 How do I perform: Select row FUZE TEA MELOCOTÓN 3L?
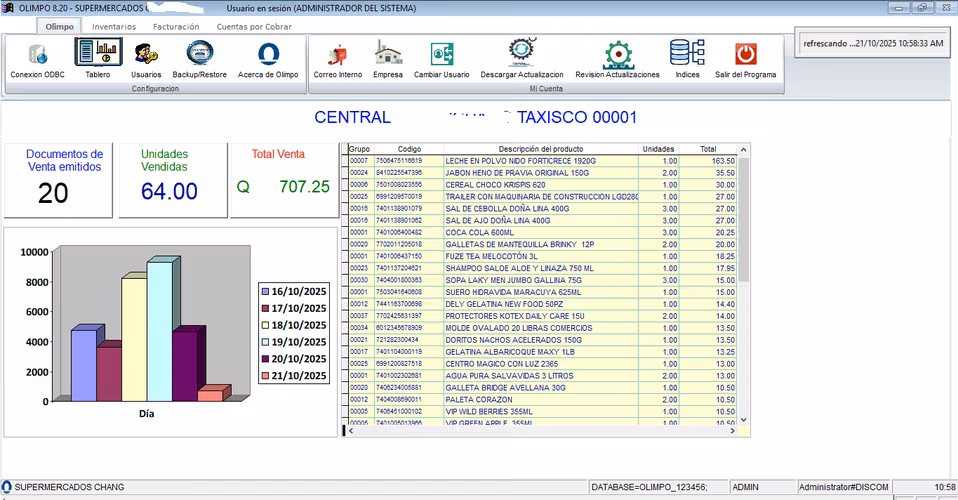[x=541, y=256]
